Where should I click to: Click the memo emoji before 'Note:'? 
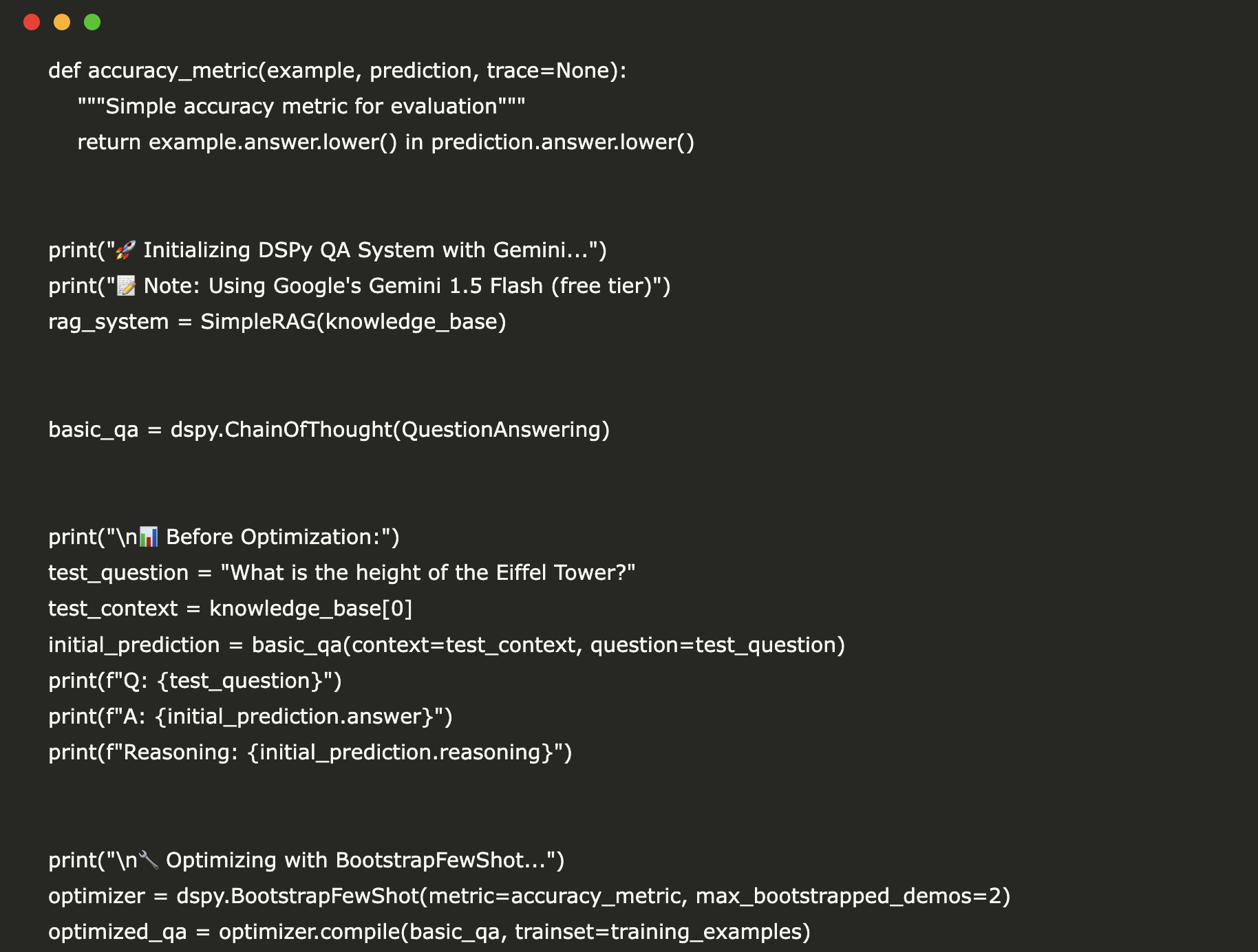[127, 286]
